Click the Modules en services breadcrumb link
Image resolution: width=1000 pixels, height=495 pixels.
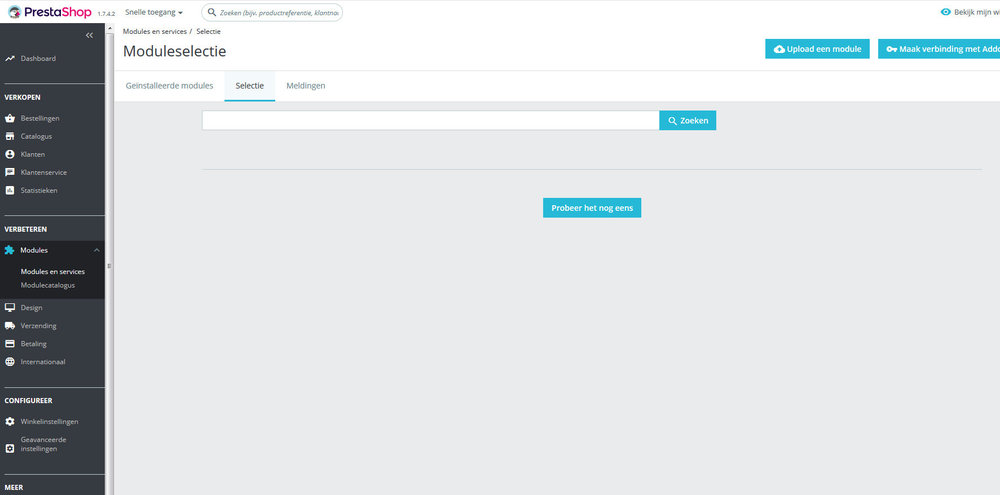155,31
